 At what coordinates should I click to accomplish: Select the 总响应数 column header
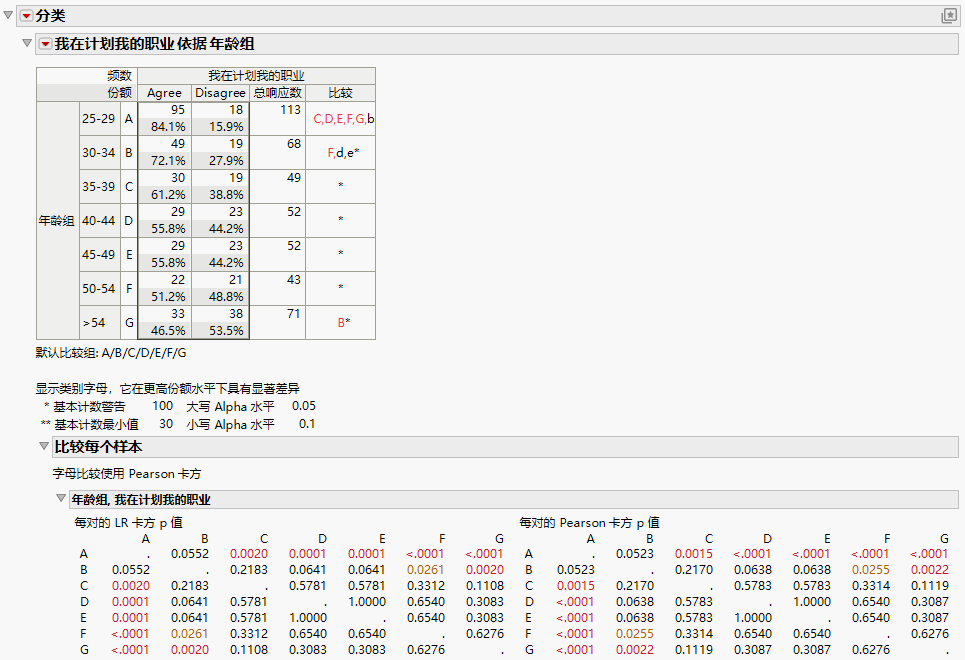click(278, 93)
